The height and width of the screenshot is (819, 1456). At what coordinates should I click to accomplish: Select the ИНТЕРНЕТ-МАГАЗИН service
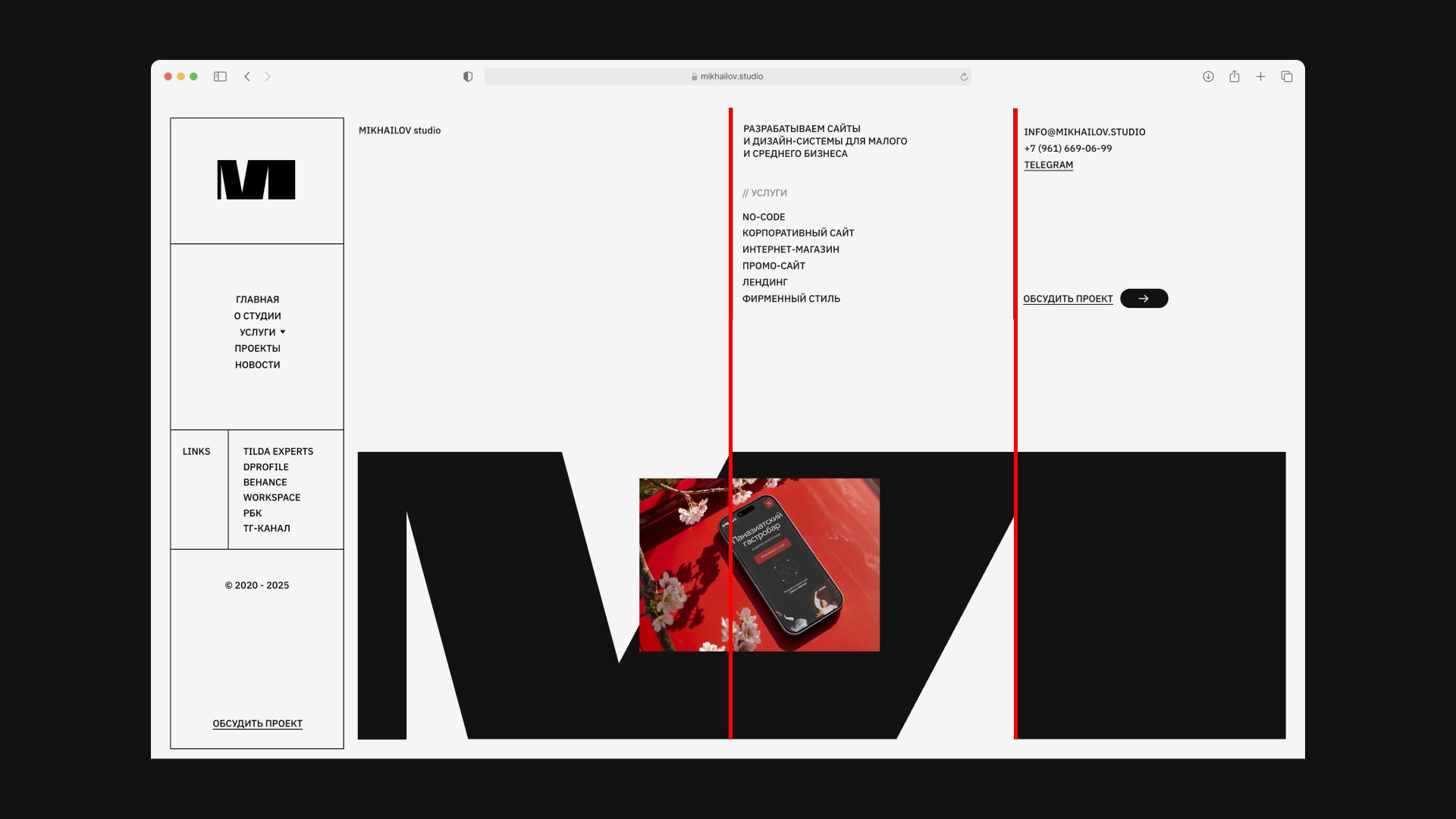(790, 249)
